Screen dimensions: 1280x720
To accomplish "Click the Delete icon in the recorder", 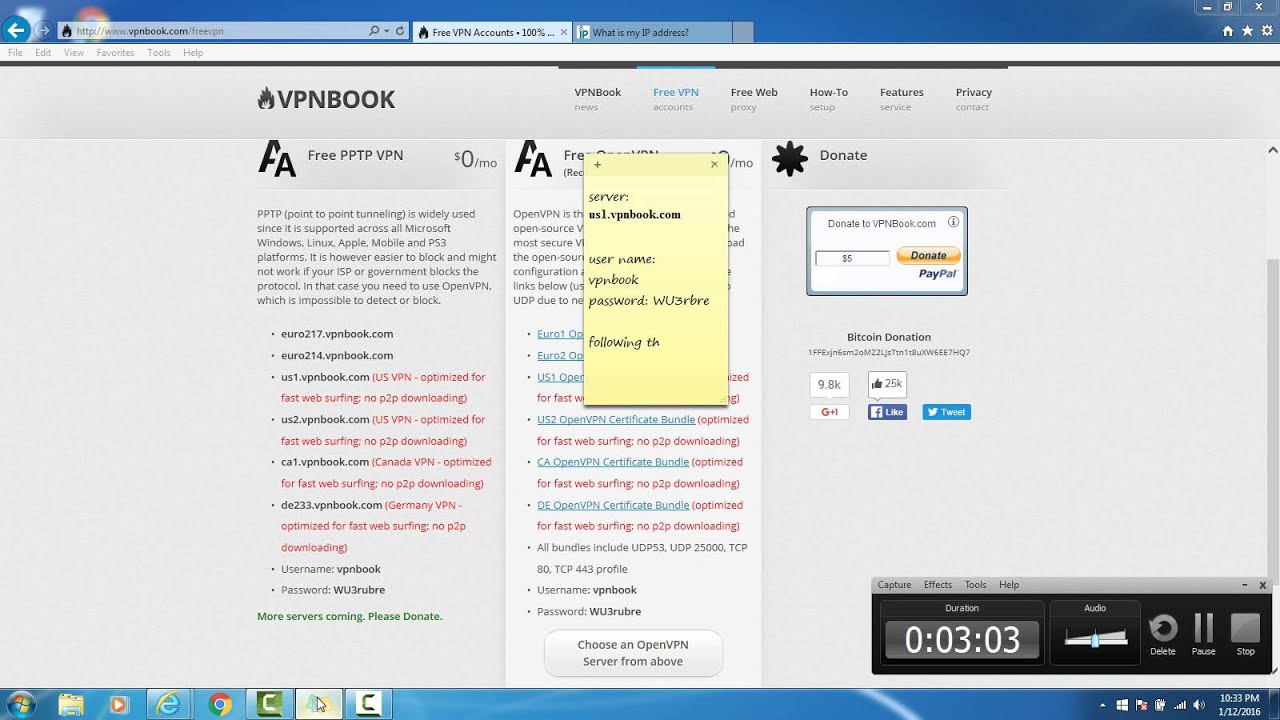I will pos(1162,633).
